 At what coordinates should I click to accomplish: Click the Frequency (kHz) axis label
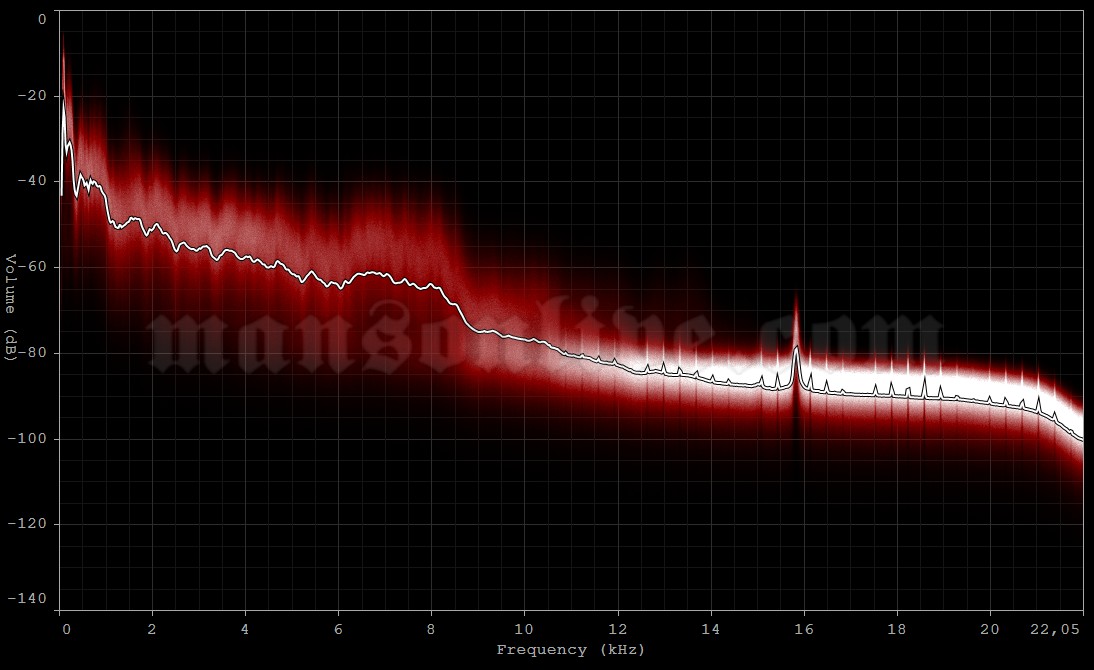click(570, 649)
